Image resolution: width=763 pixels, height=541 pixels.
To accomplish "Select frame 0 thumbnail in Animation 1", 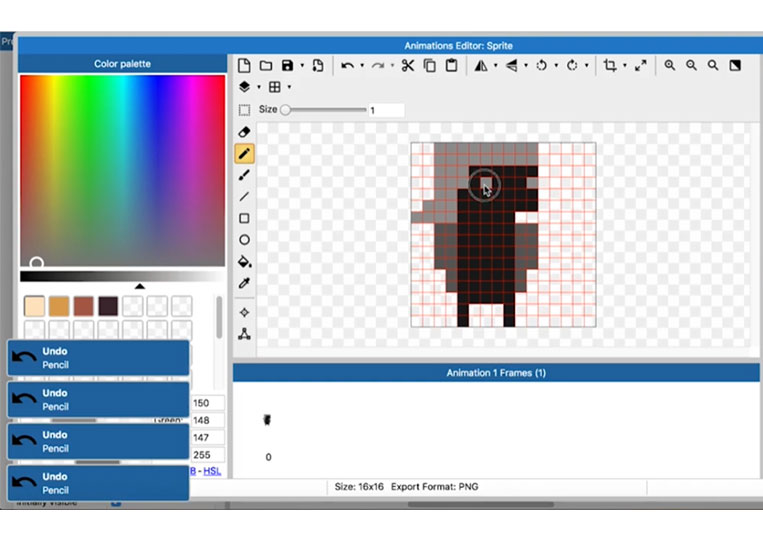I will tap(267, 420).
